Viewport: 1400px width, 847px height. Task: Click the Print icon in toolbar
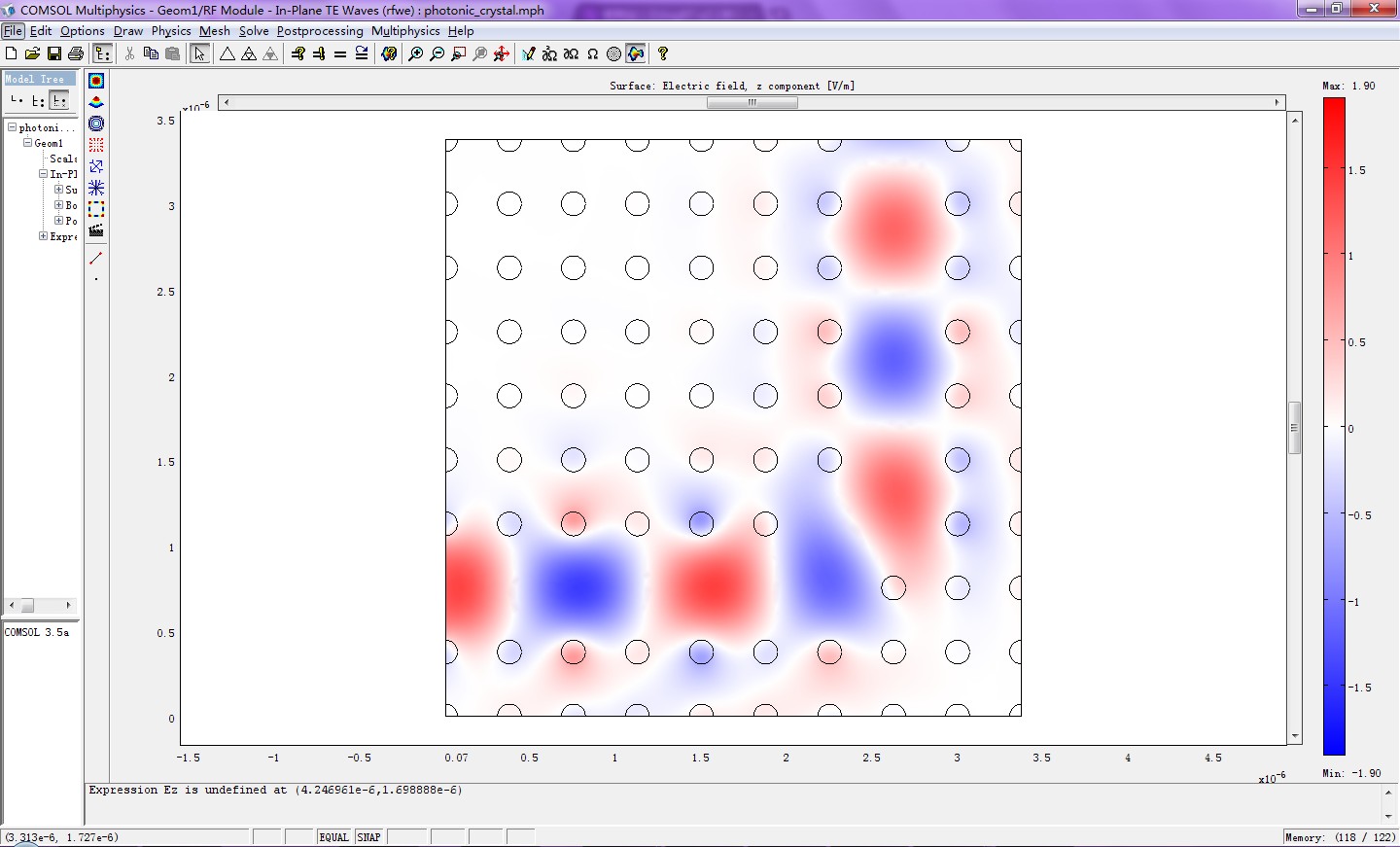76,54
